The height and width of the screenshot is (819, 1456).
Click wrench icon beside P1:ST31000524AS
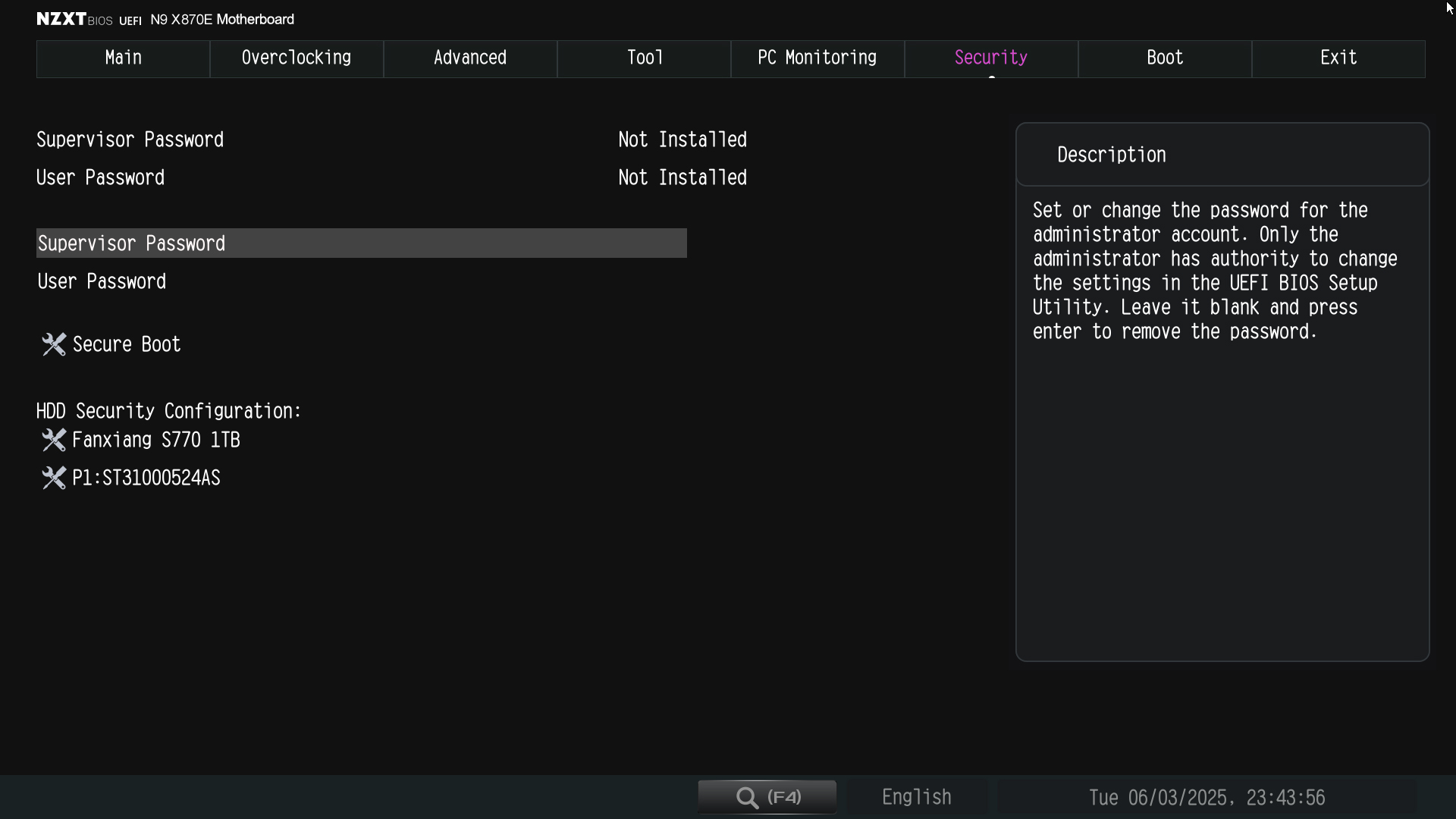[53, 478]
